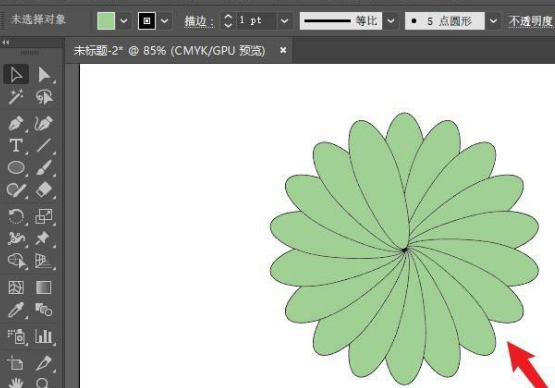Click the 1 pt stroke weight field
This screenshot has width=555, height=388.
[256, 21]
